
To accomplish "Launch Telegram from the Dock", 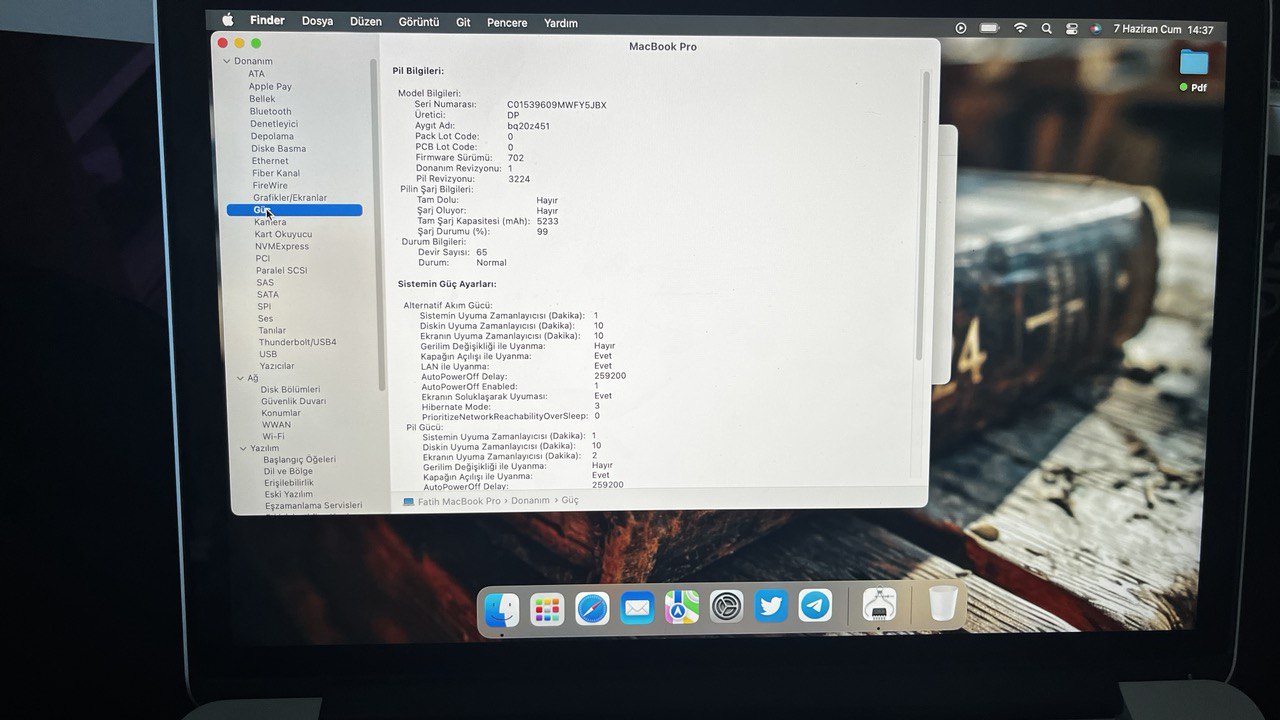I will pos(816,605).
